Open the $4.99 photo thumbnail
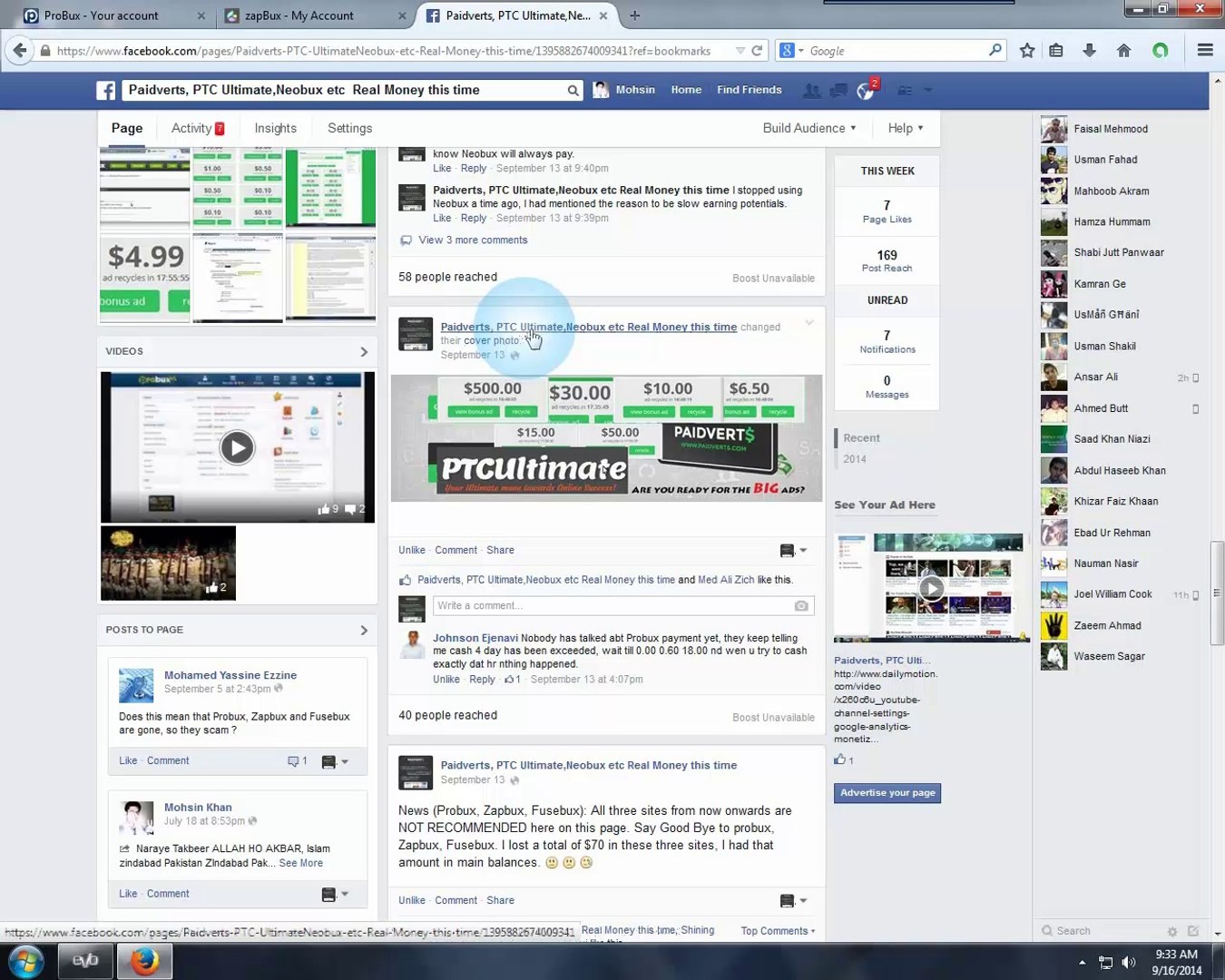The image size is (1225, 980). (145, 277)
